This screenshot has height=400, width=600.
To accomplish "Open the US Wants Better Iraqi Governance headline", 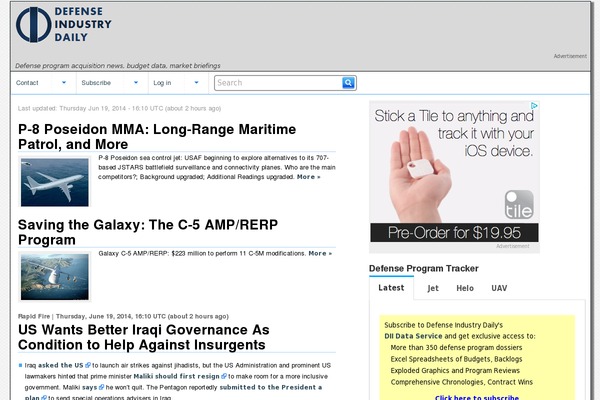I will click(143, 337).
